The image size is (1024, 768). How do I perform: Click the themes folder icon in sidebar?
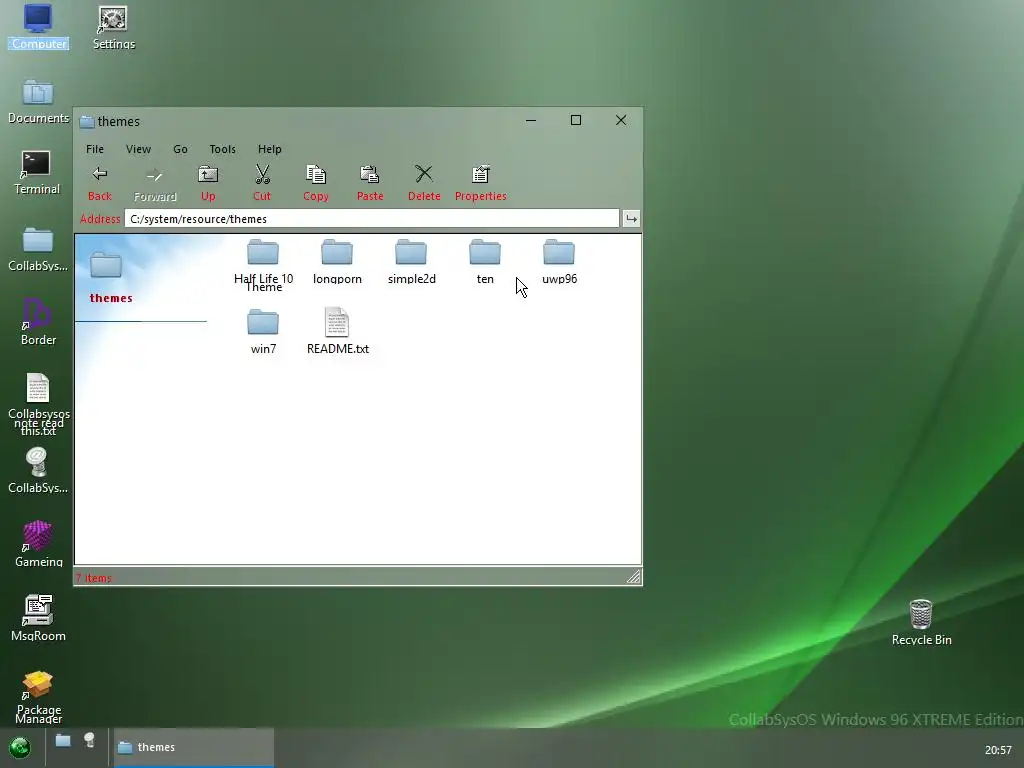106,264
